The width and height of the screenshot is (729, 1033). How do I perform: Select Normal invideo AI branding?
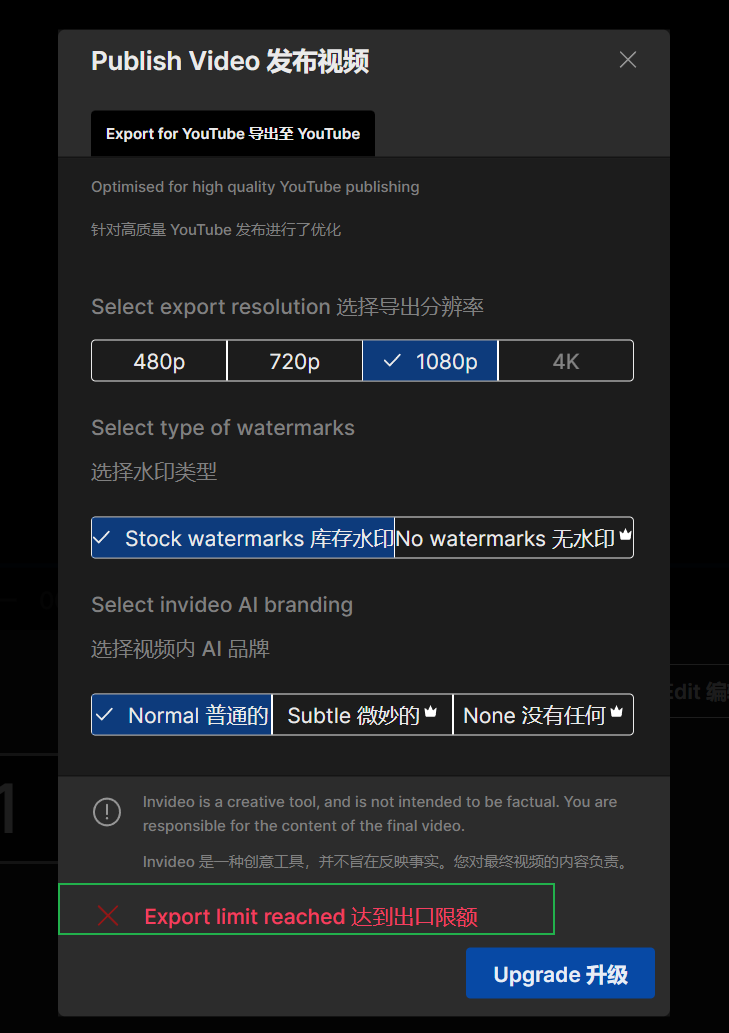tap(181, 715)
